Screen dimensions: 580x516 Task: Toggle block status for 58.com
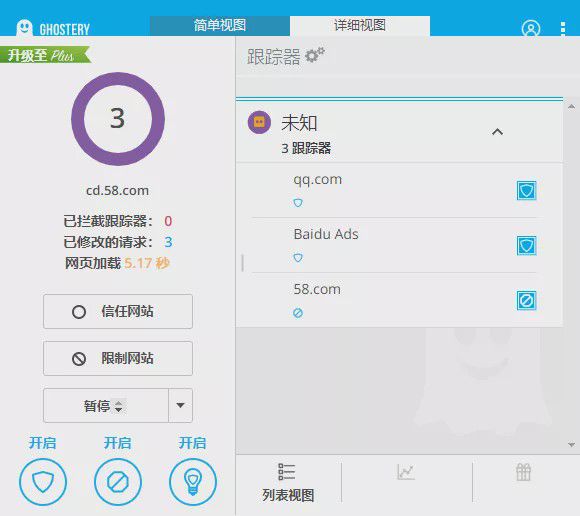point(526,300)
